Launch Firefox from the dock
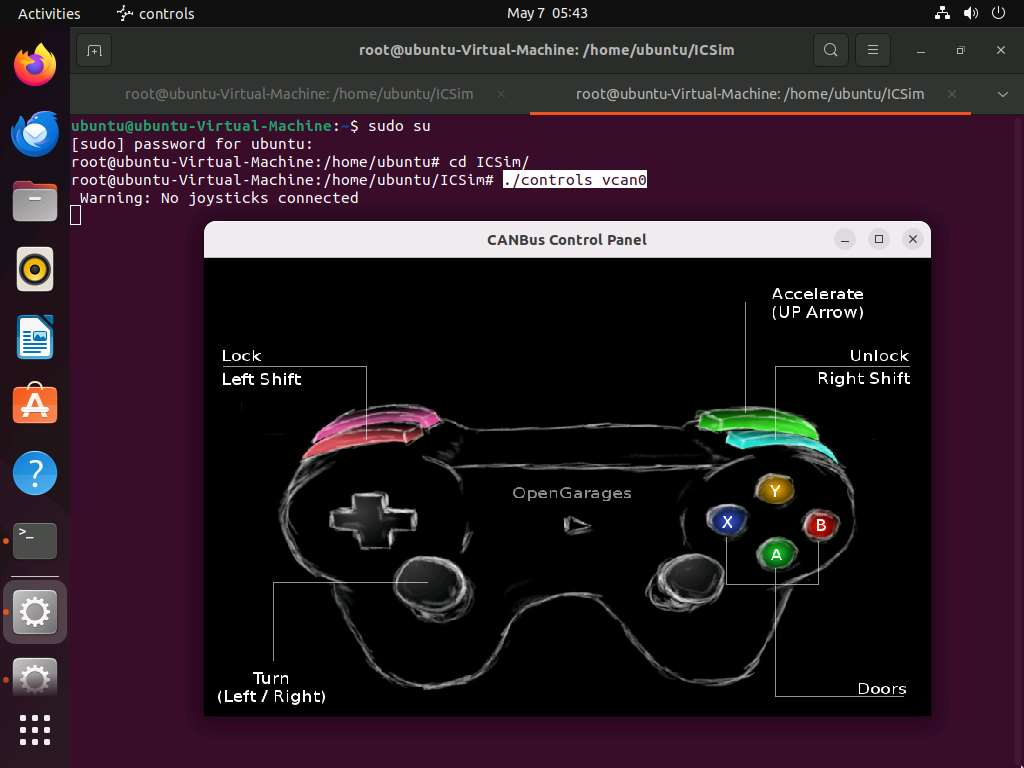 pyautogui.click(x=35, y=66)
